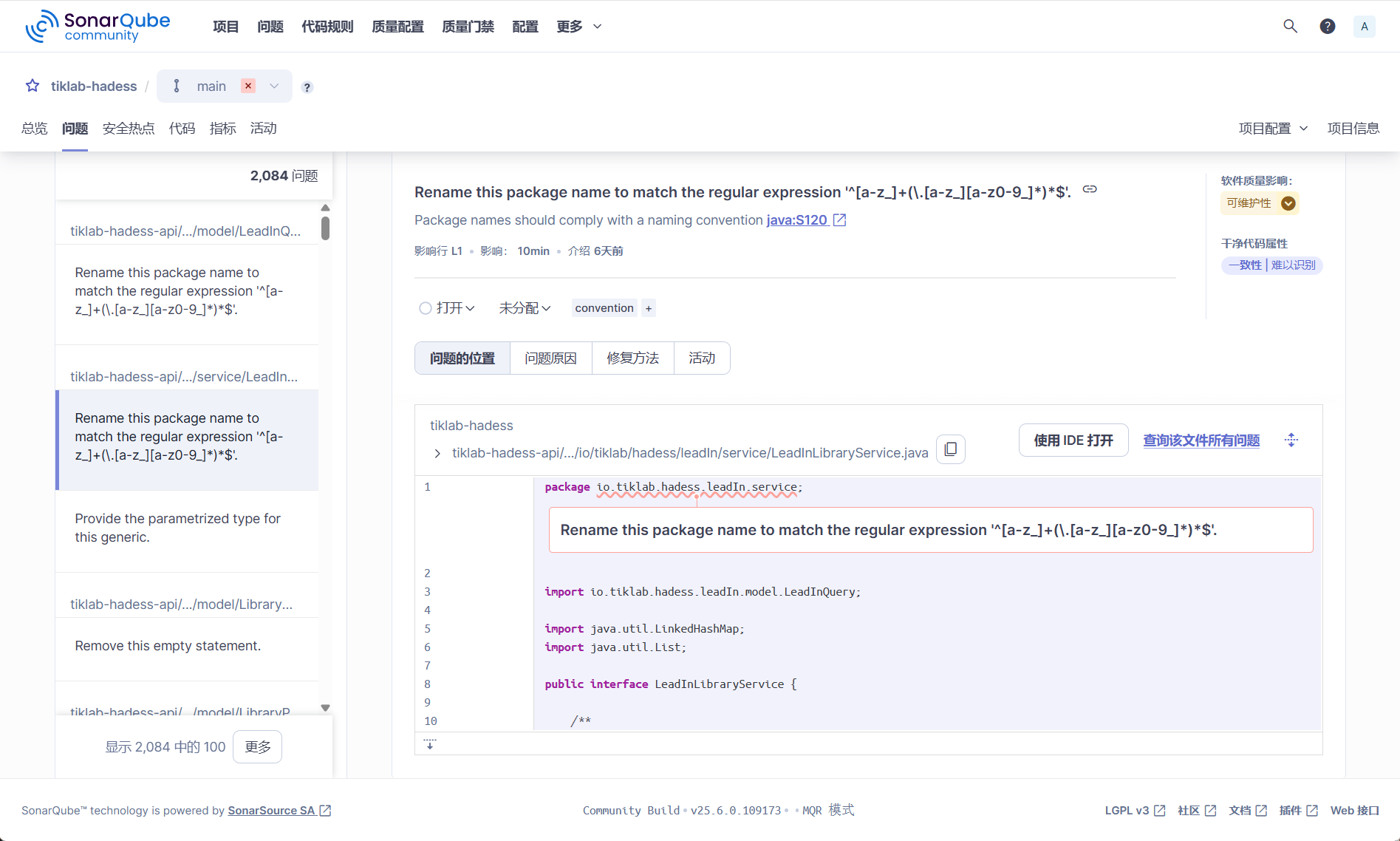The image size is (1400, 841).
Task: Open the 可维护性 quality impact dropdown
Action: (1259, 203)
